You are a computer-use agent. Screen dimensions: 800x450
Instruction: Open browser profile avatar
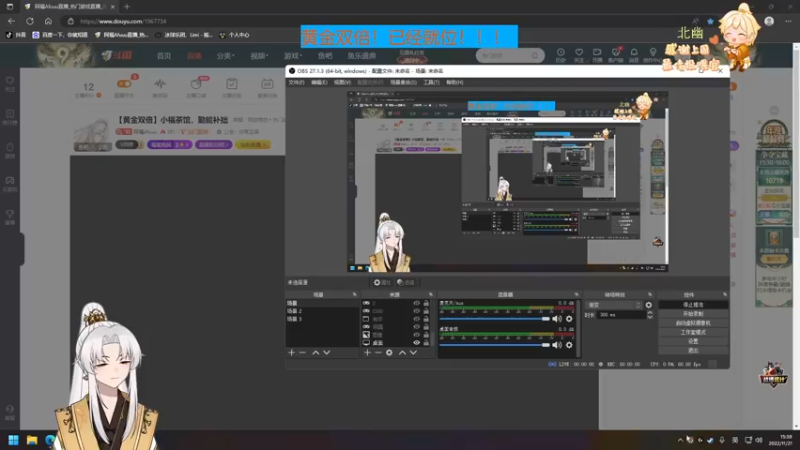[769, 21]
